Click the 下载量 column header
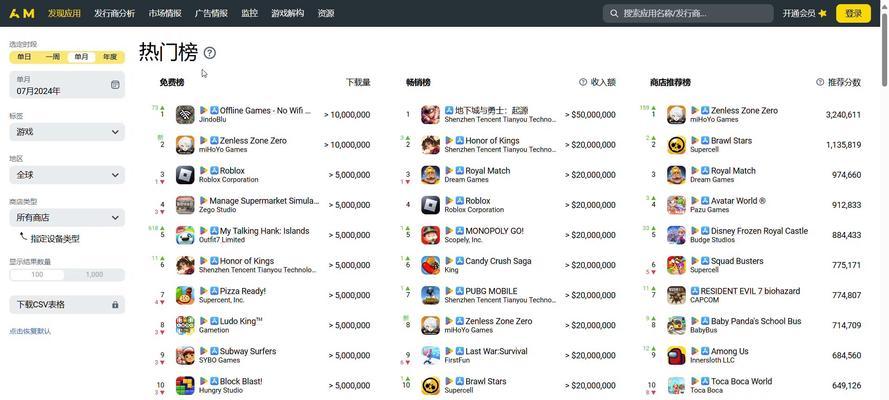This screenshot has height=400, width=889. (x=358, y=82)
